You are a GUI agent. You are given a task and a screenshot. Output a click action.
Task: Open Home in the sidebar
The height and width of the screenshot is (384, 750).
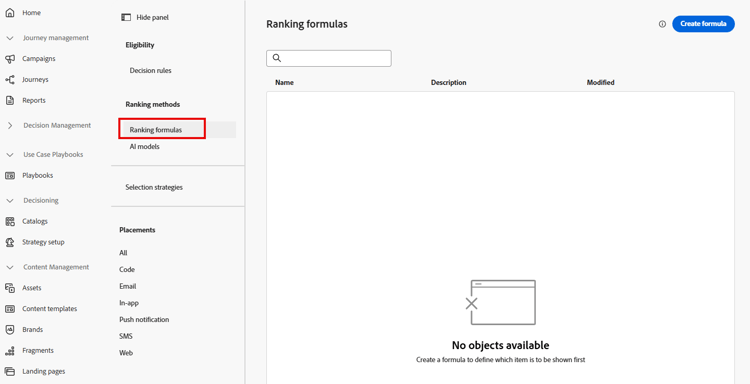pos(32,13)
